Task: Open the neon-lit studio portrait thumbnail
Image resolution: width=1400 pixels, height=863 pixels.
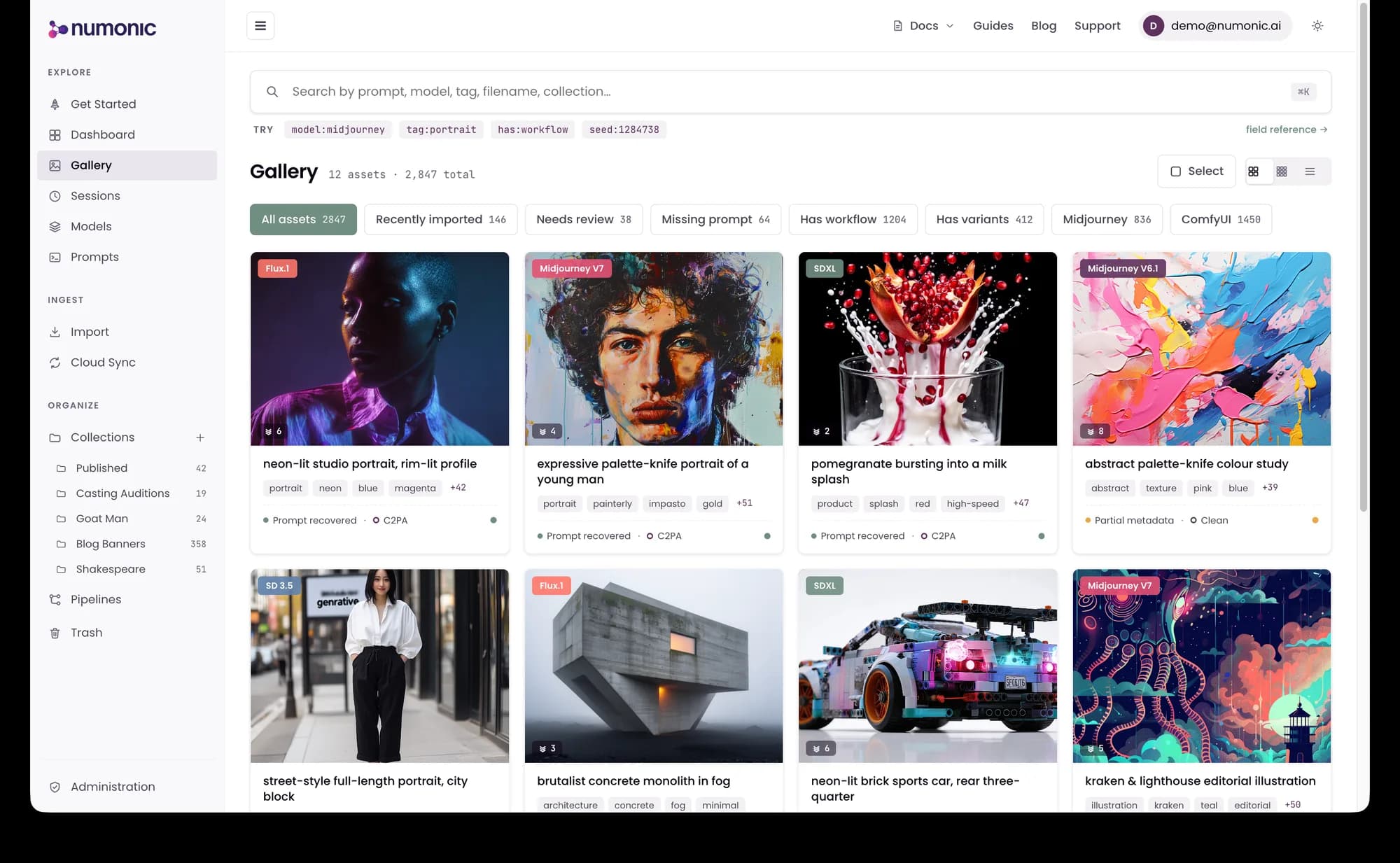Action: (379, 349)
